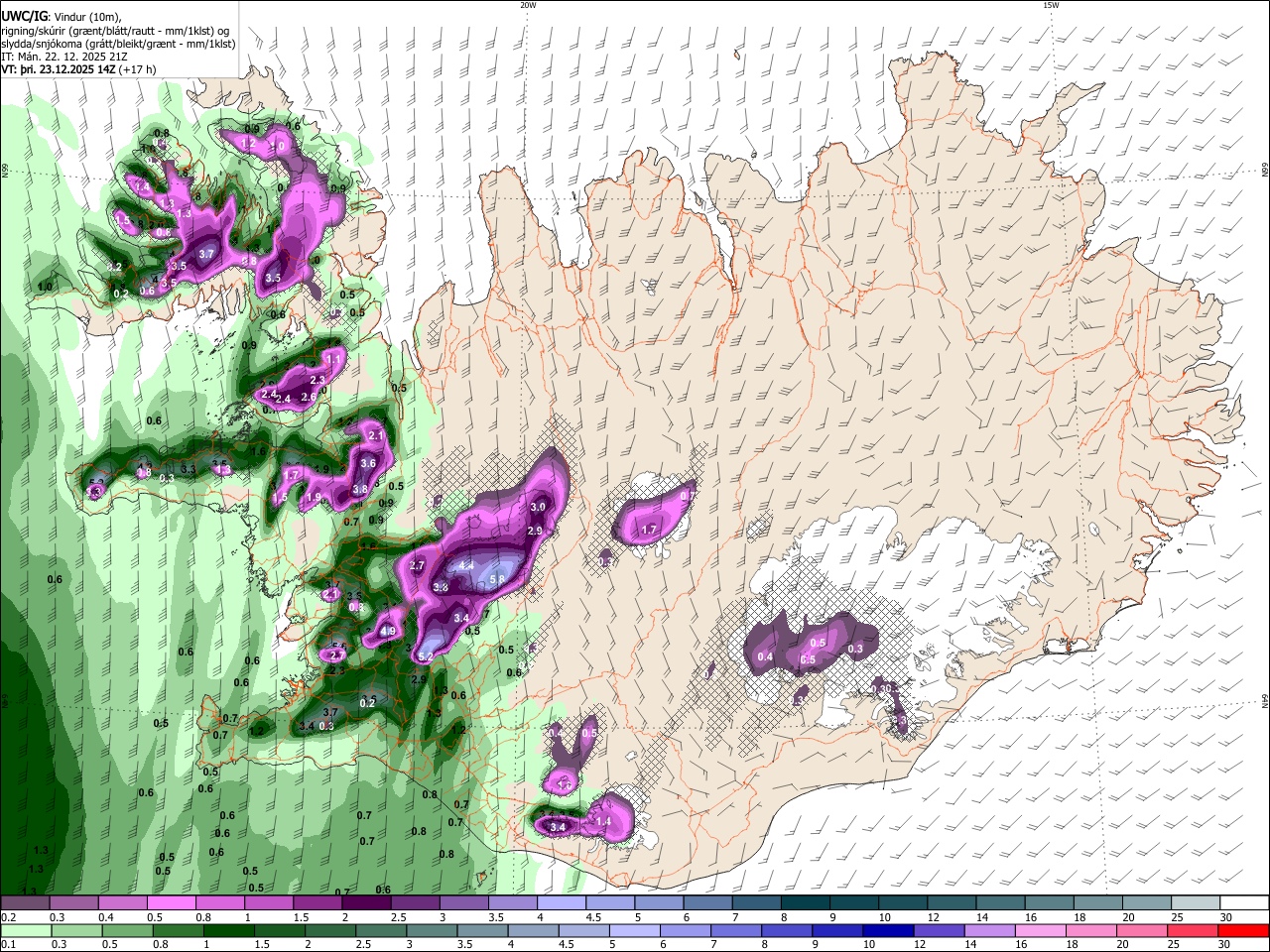The width and height of the screenshot is (1270, 952).
Task: Click the '25' label in the lower legend row
Action: point(1174,945)
